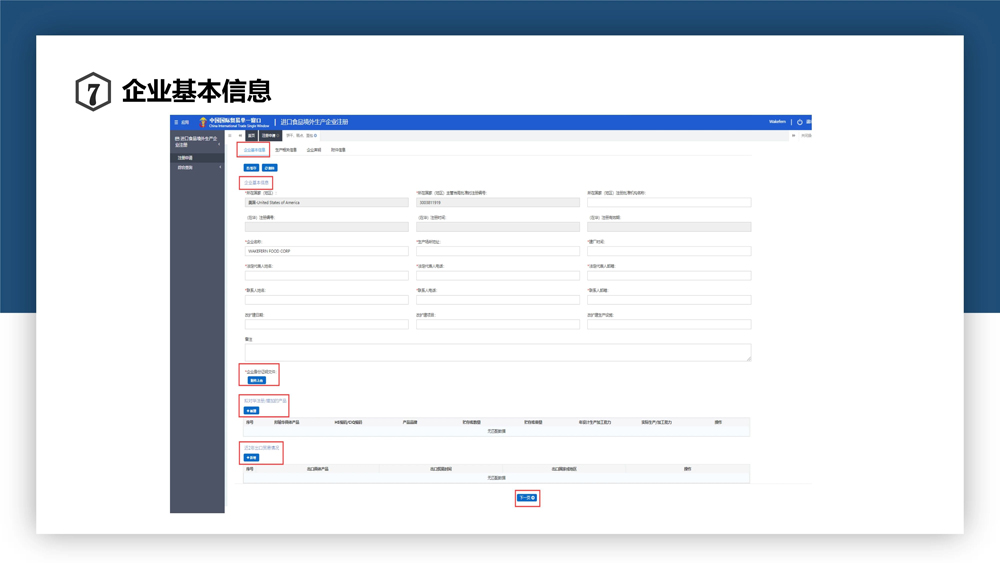Switch to the 企业基本信息 tab
1000x563 pixels.
[x=254, y=150]
